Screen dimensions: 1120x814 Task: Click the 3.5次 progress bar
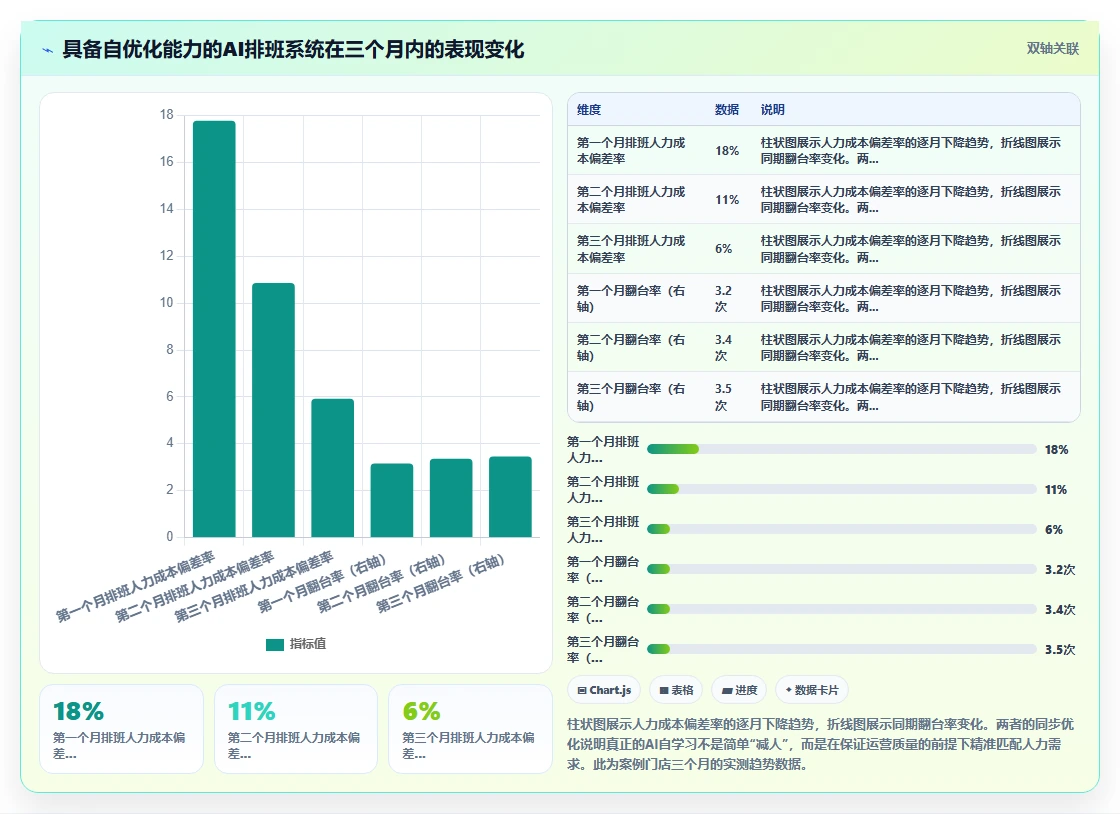[x=841, y=649]
